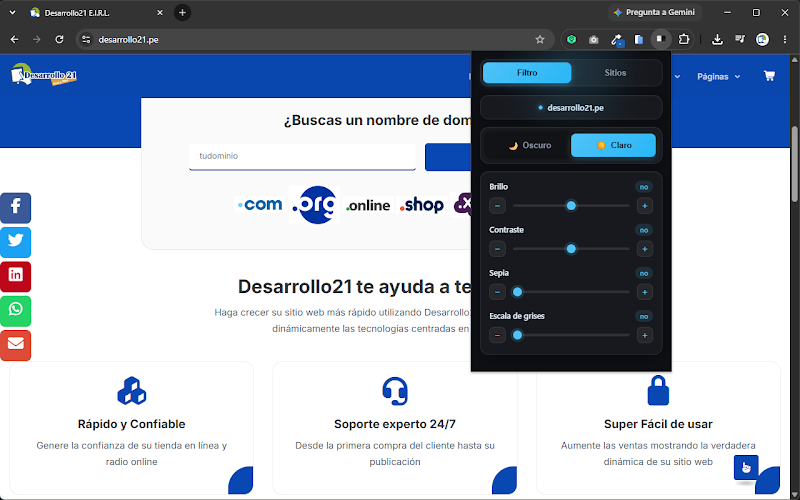Open Chrome three-dot menu
Screen dimensions: 800x500
tap(785, 39)
